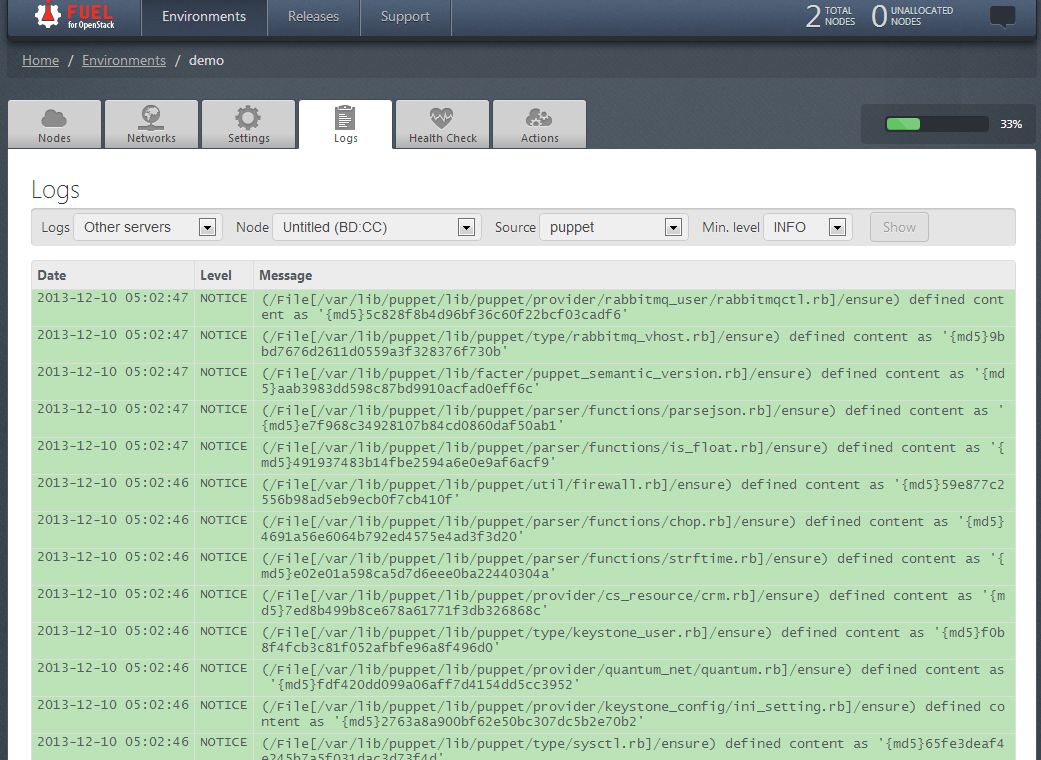Screen dimensions: 1041x760
Task: Expand the Node 'Untitled (BD:CC)' dropdown
Action: [x=377, y=227]
